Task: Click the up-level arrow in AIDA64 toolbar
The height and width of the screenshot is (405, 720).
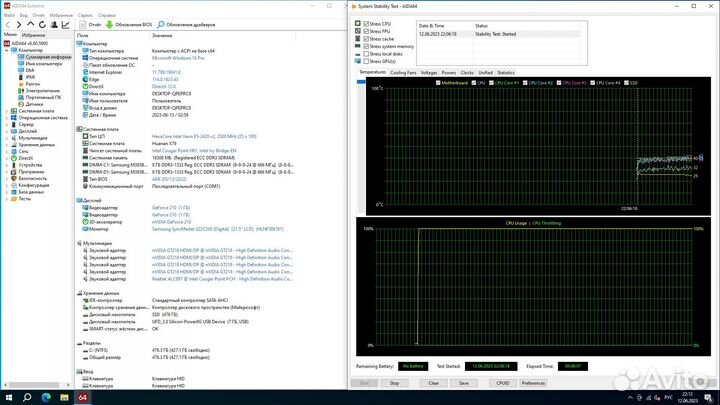Action: [30, 24]
